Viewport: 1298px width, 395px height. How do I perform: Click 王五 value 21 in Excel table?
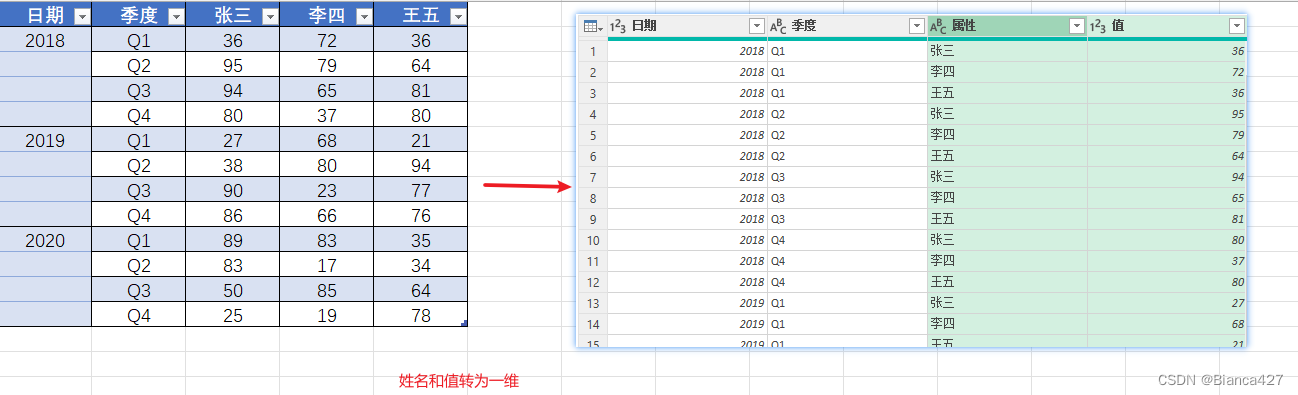tap(421, 141)
